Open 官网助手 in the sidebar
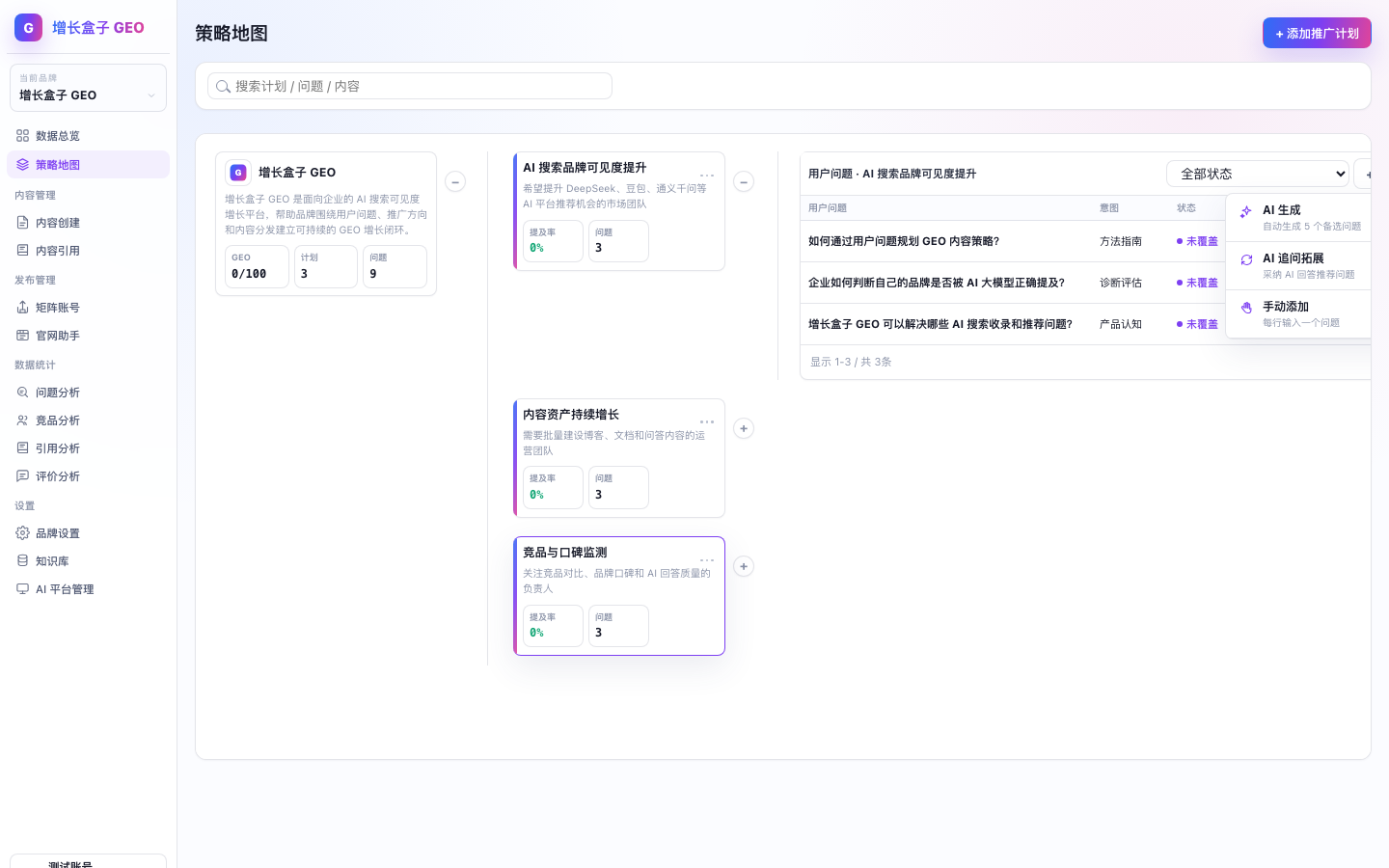1389x868 pixels. pos(88,336)
